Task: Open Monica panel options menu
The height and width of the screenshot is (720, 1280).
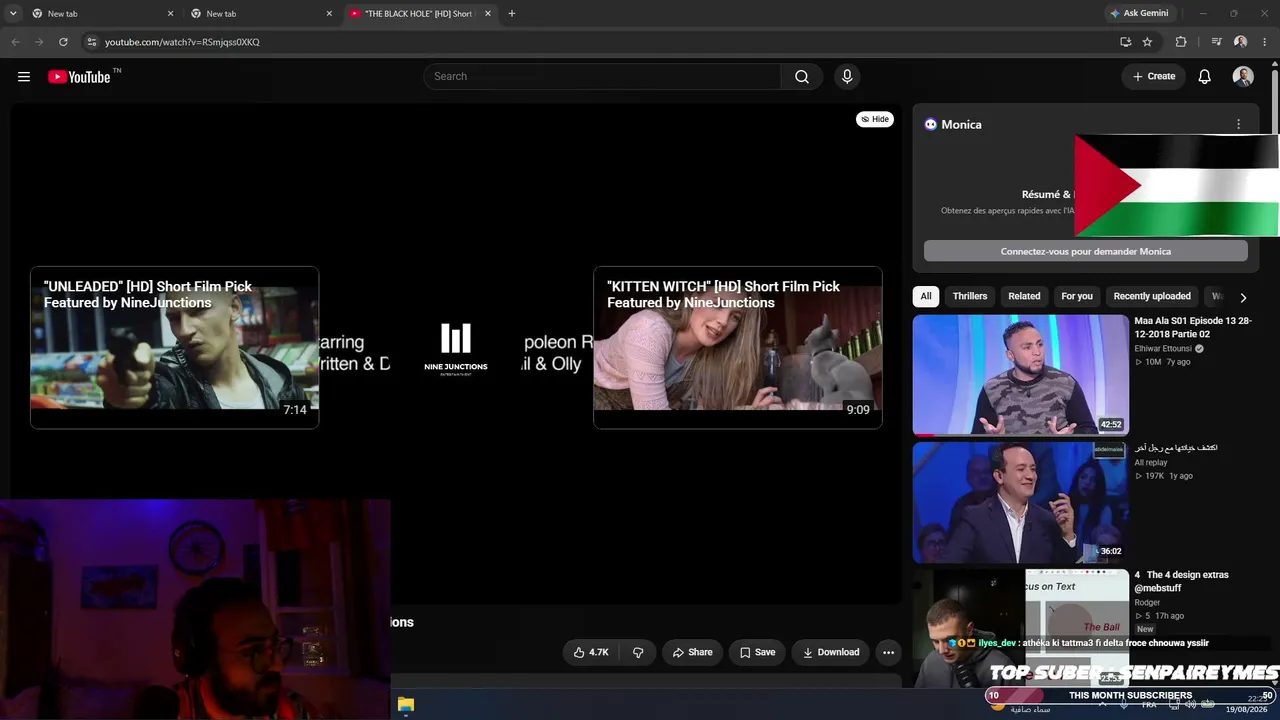Action: (1238, 125)
